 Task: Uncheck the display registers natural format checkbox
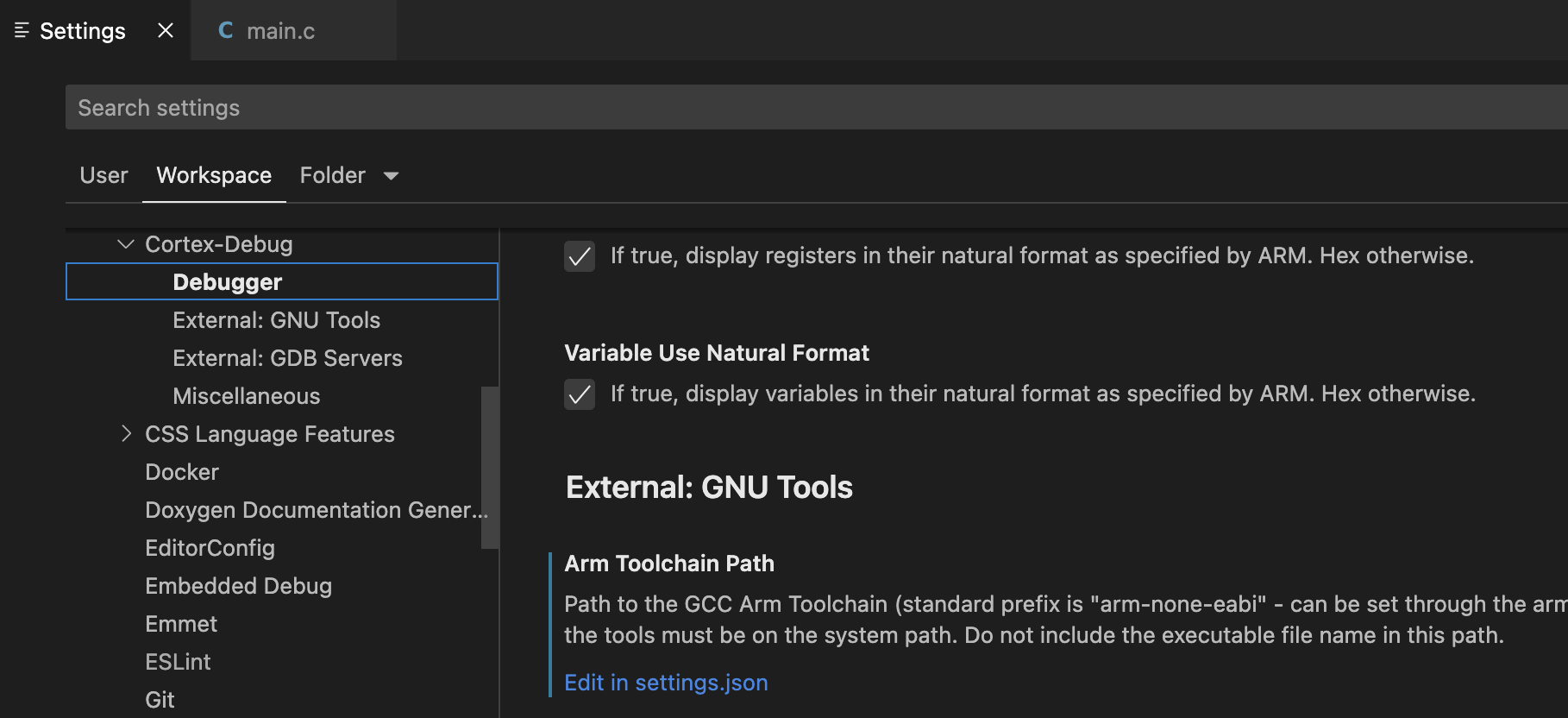point(580,256)
